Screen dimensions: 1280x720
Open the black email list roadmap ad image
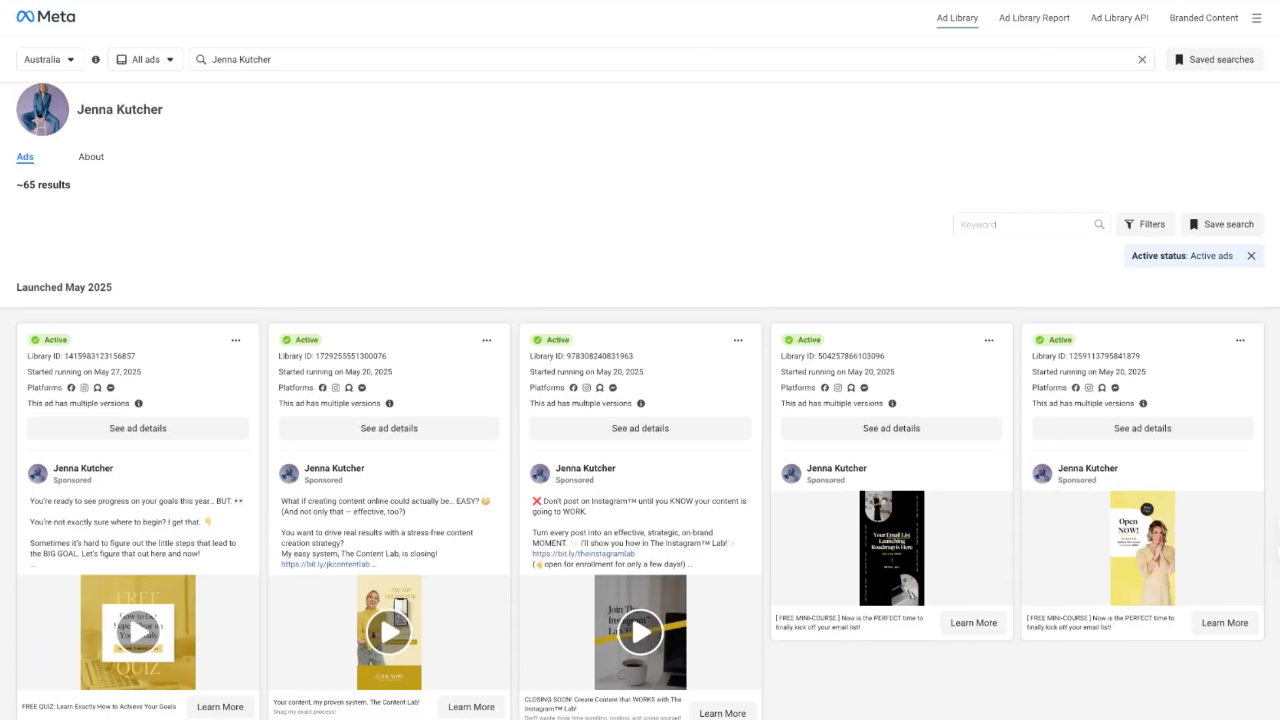click(x=892, y=548)
